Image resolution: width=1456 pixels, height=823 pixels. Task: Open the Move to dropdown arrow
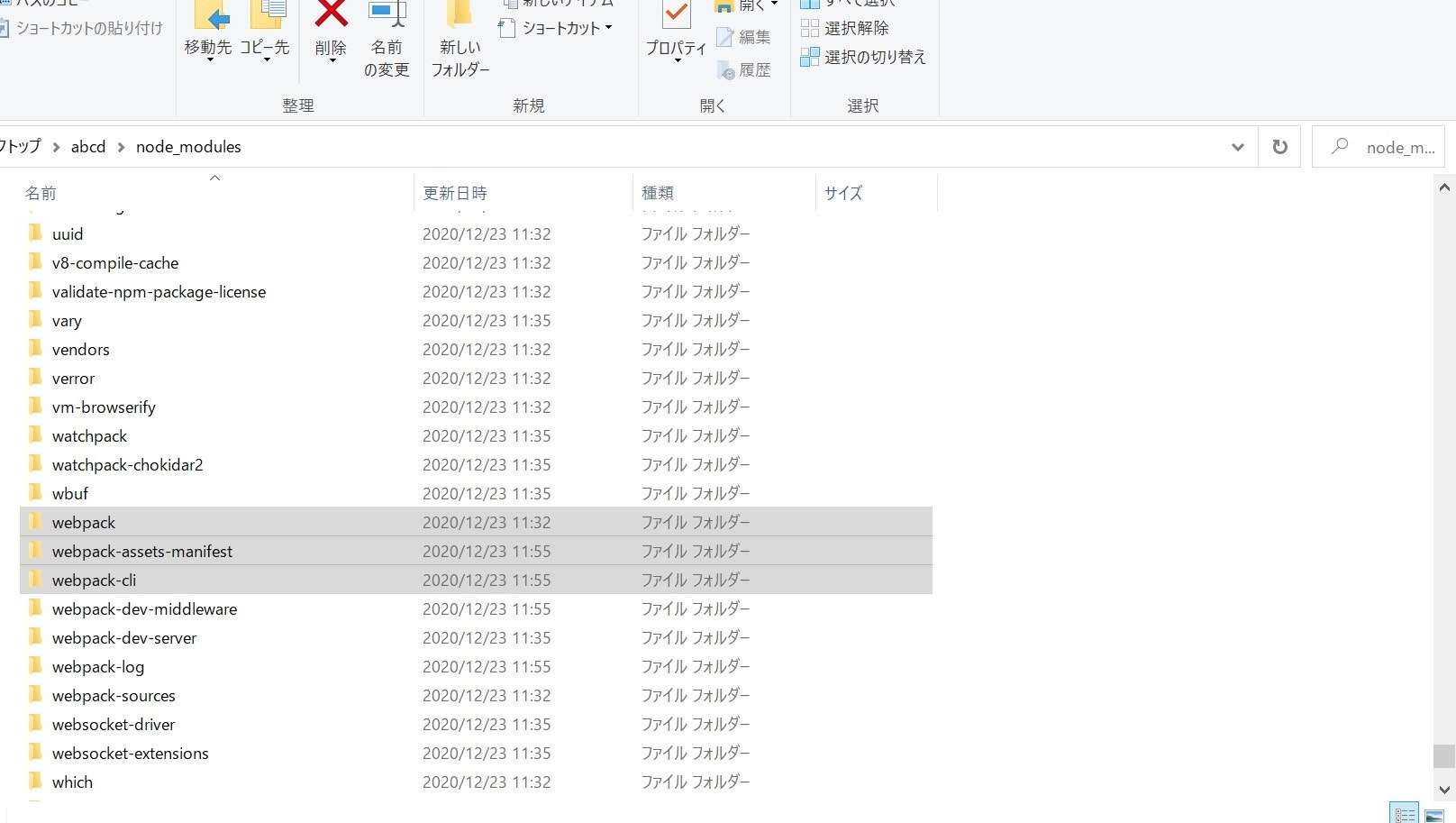(x=209, y=60)
